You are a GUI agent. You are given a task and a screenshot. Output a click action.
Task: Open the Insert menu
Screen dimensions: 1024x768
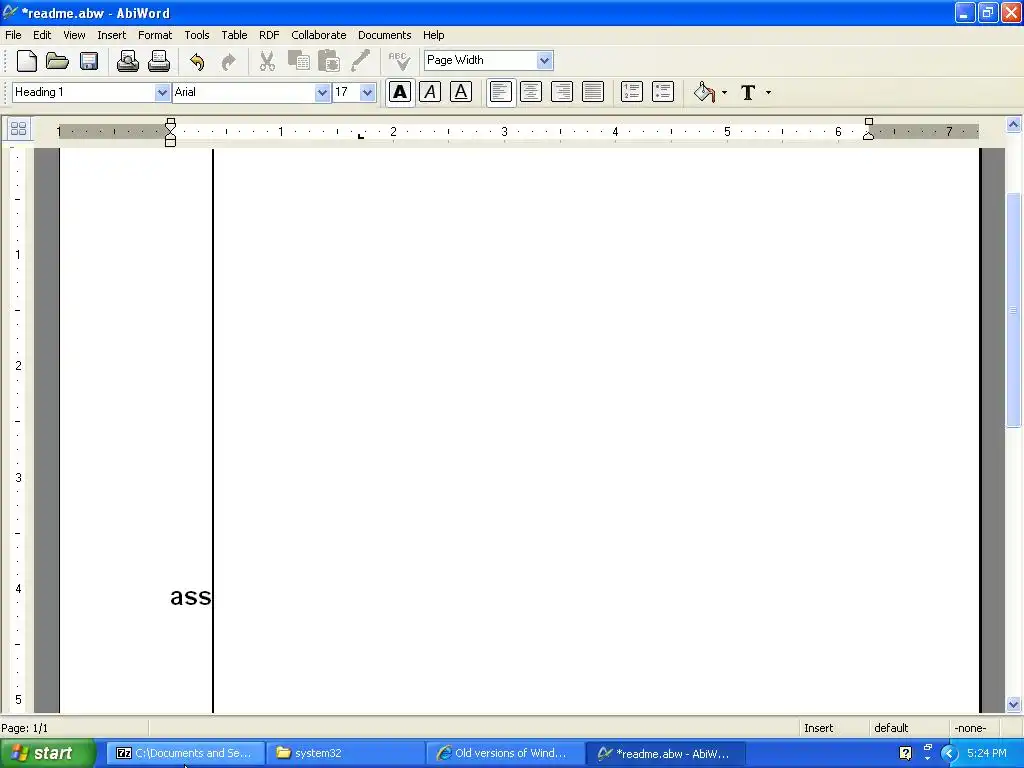112,35
